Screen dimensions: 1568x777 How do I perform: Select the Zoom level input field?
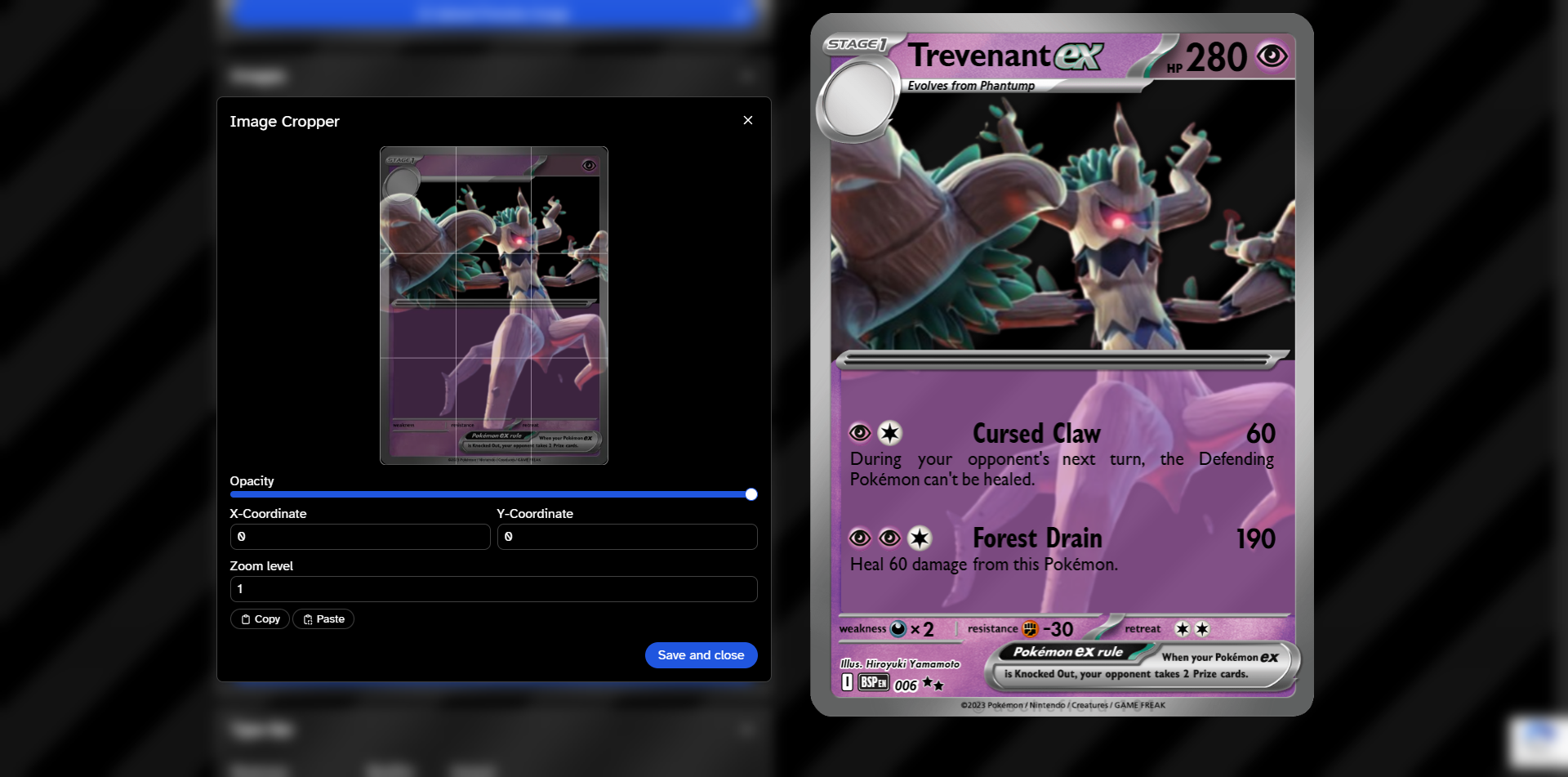coord(493,589)
